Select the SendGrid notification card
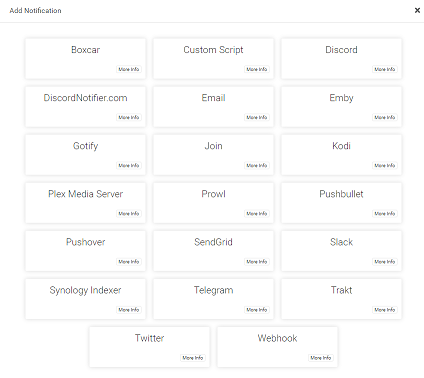The height and width of the screenshot is (378, 424). pos(213,251)
